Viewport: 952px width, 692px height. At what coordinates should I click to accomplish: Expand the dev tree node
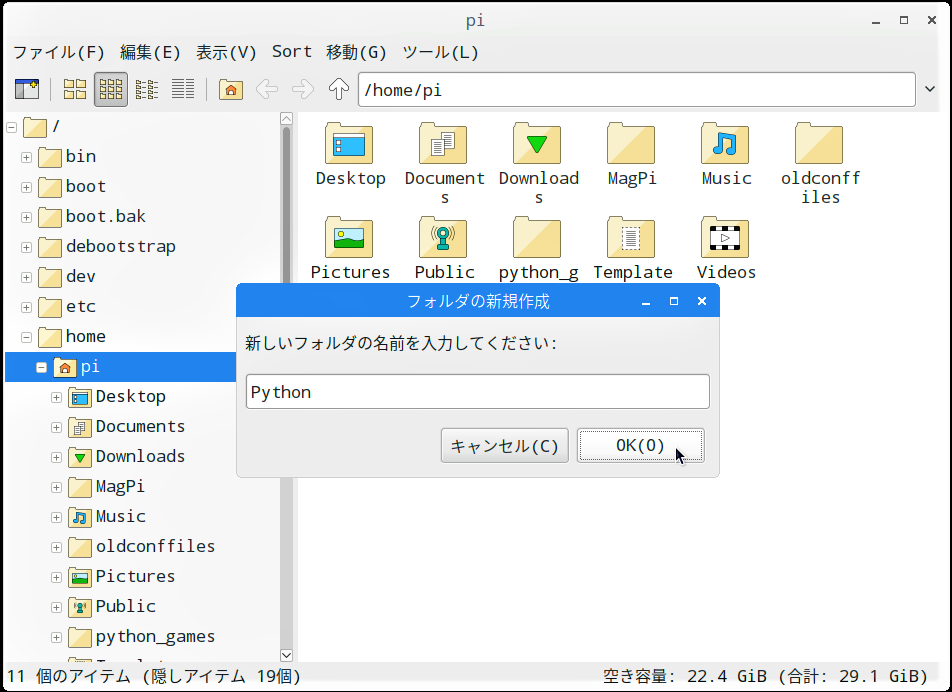click(x=26, y=277)
